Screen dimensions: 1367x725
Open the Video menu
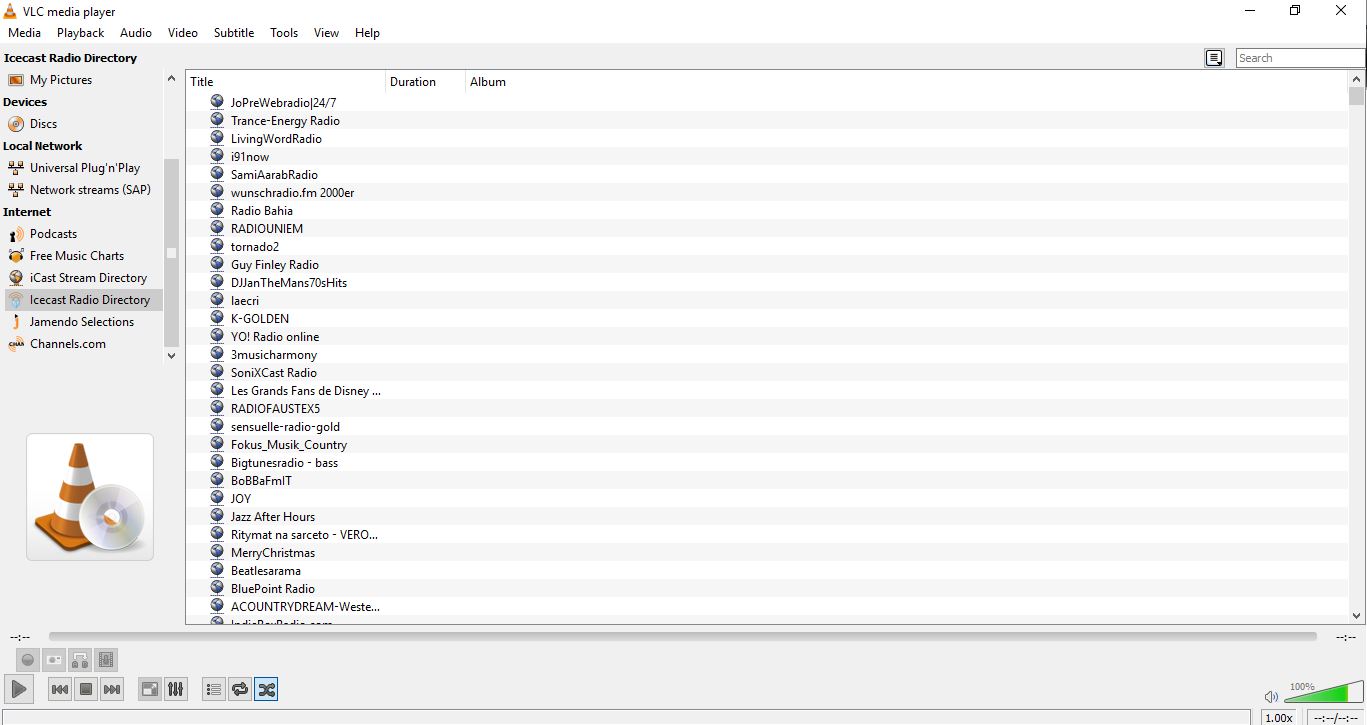point(183,33)
